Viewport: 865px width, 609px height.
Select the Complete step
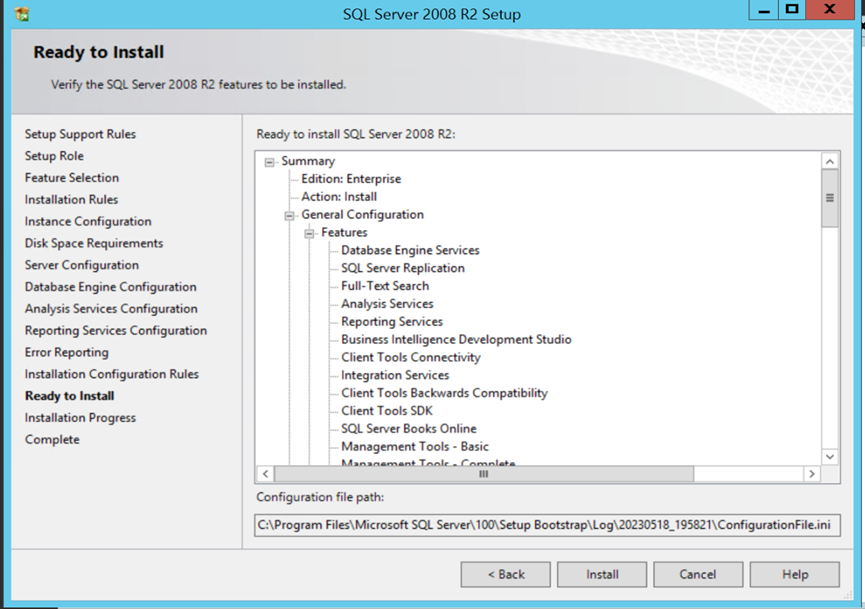(52, 440)
